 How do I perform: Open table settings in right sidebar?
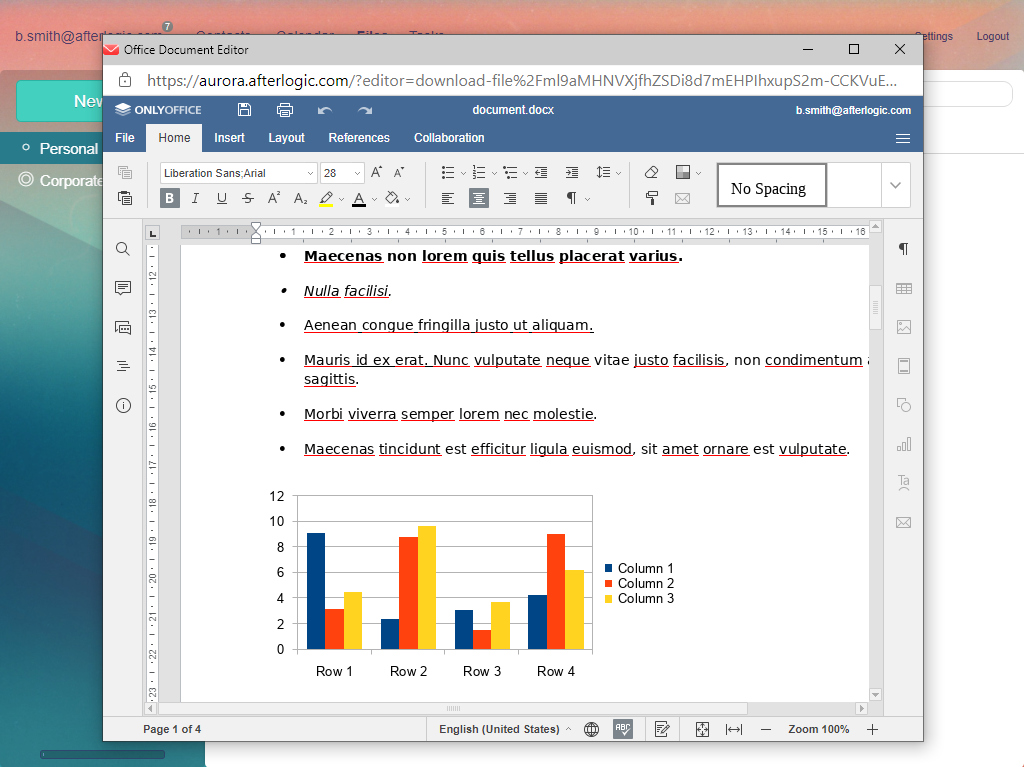tap(904, 288)
